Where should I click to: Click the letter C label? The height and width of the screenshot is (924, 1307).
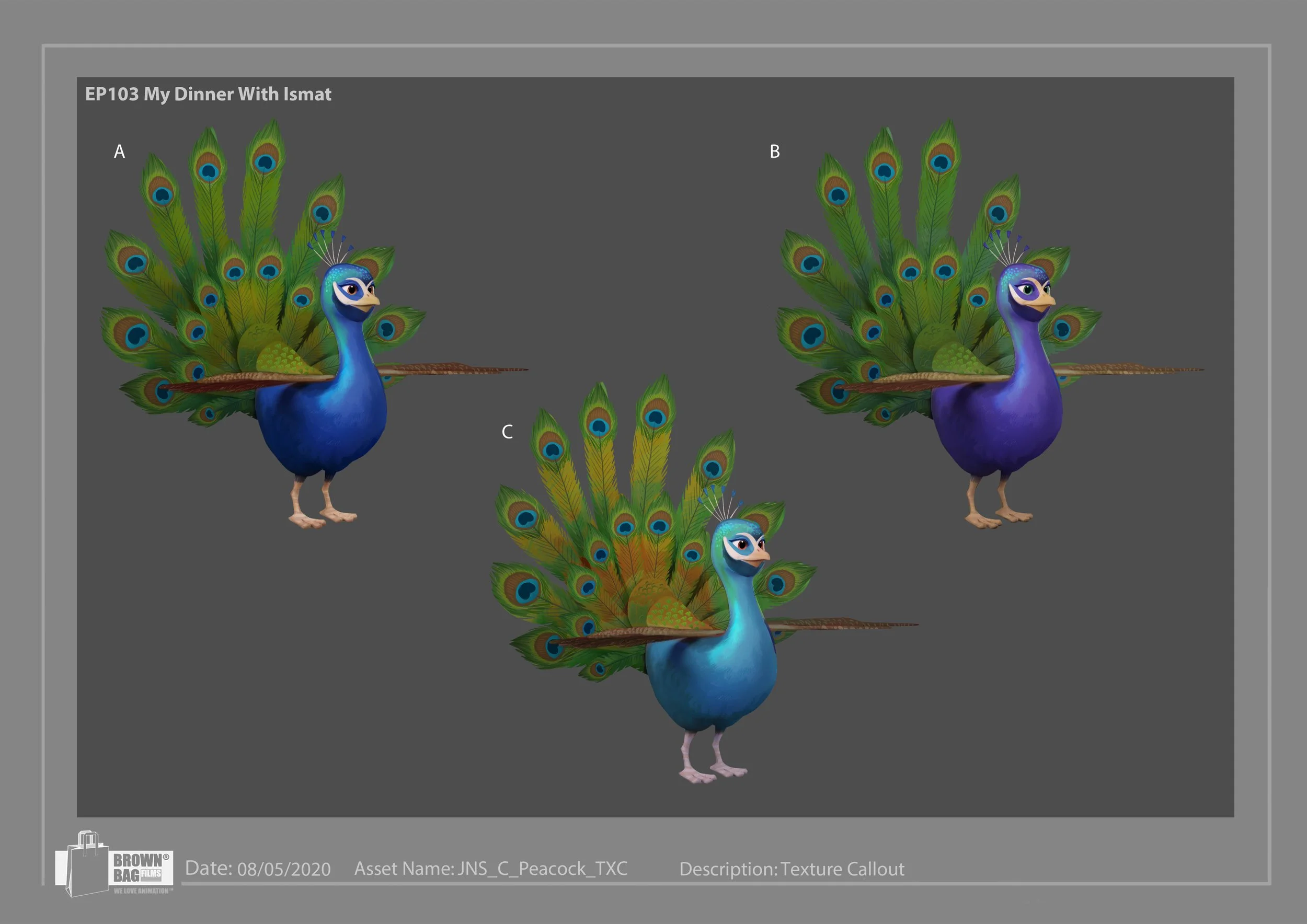(x=507, y=432)
